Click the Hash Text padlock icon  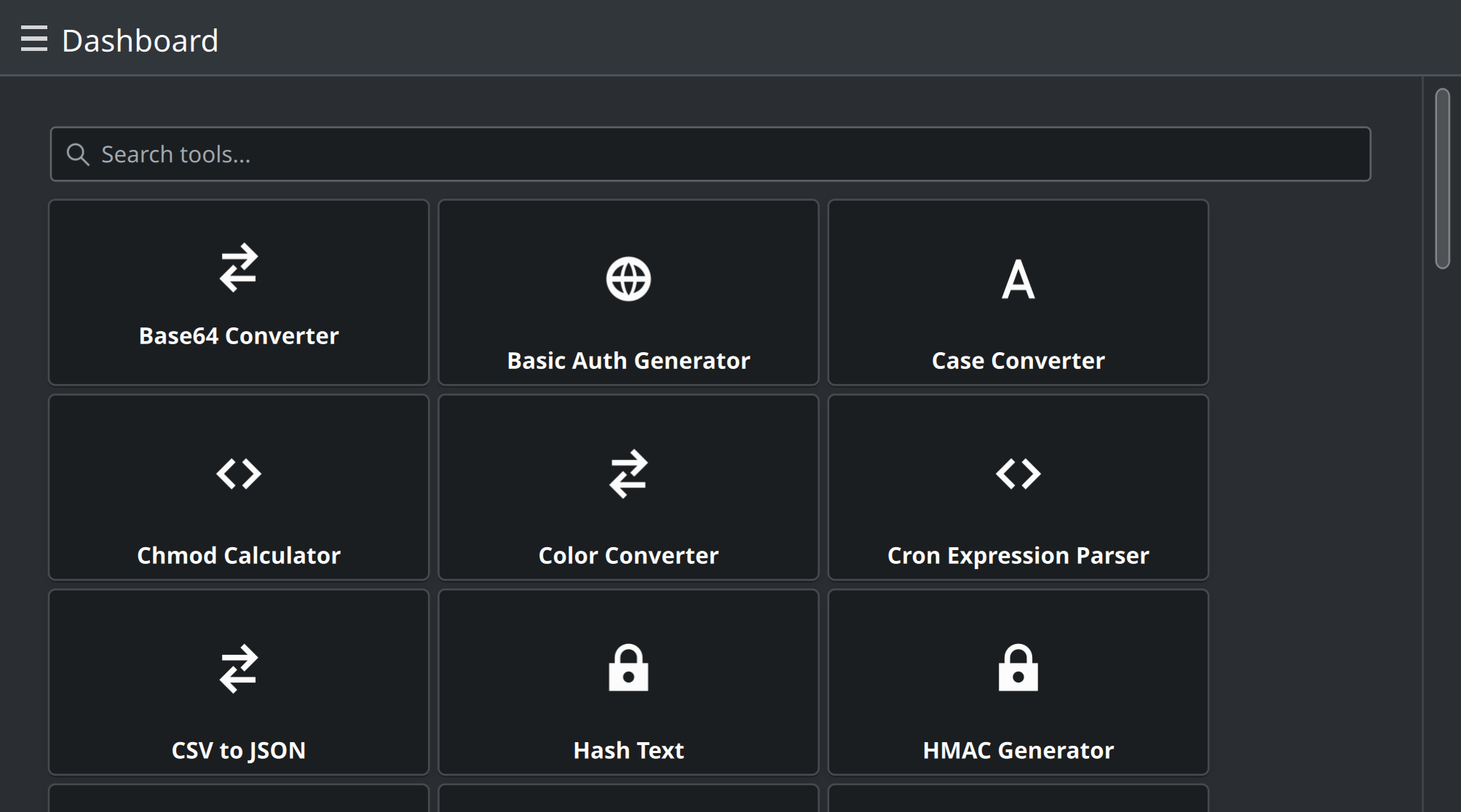click(x=628, y=667)
